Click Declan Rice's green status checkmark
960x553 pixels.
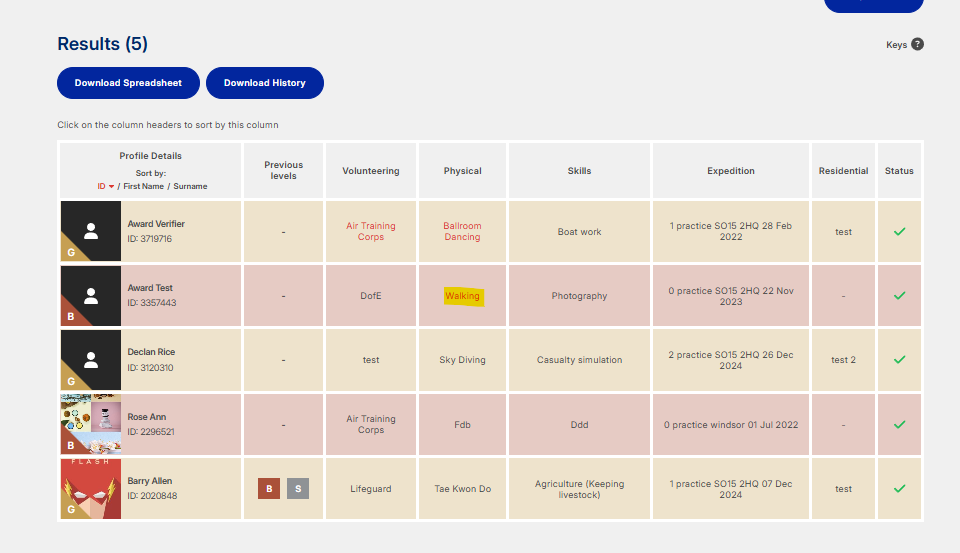(x=899, y=359)
